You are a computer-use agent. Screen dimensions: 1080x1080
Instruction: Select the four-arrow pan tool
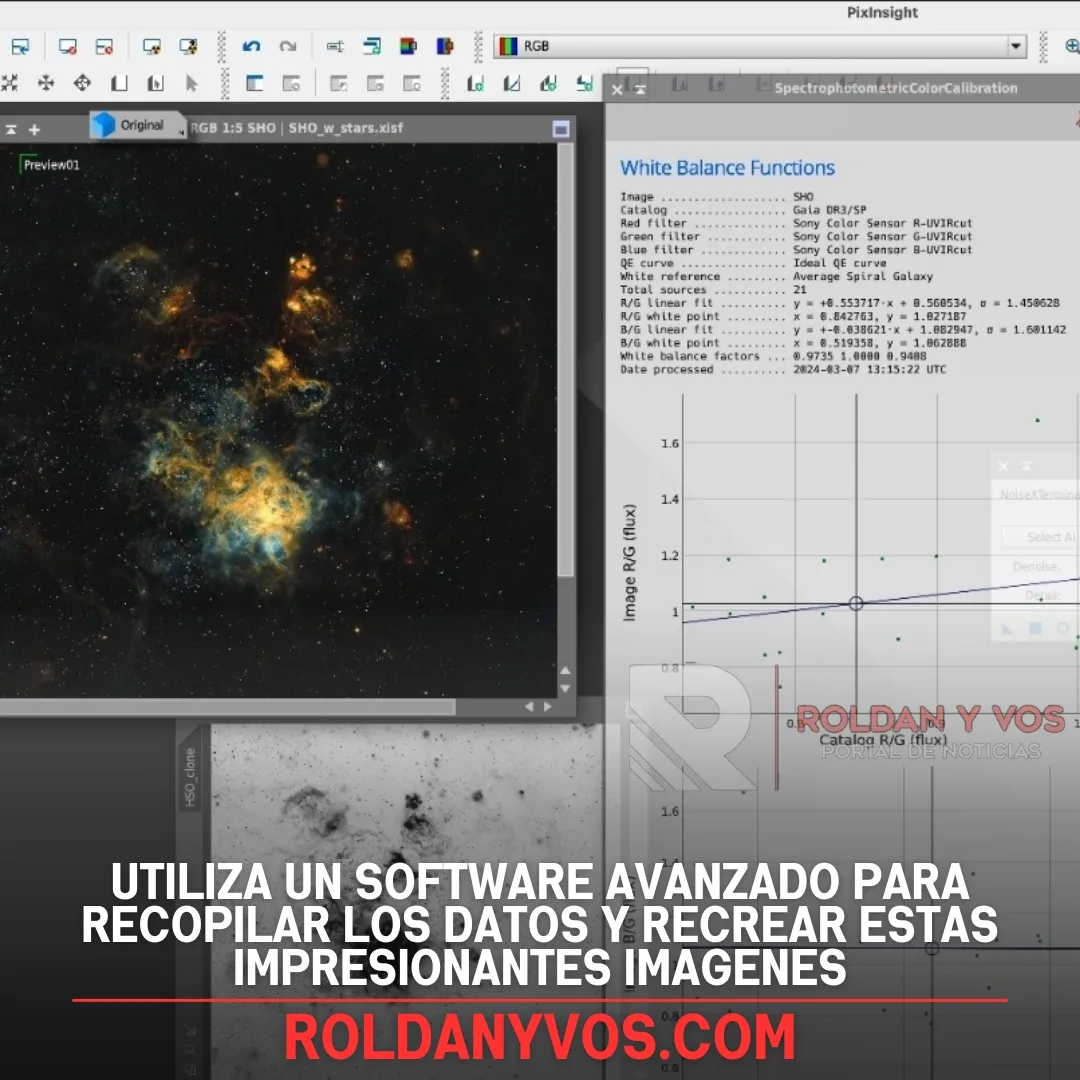tap(46, 83)
